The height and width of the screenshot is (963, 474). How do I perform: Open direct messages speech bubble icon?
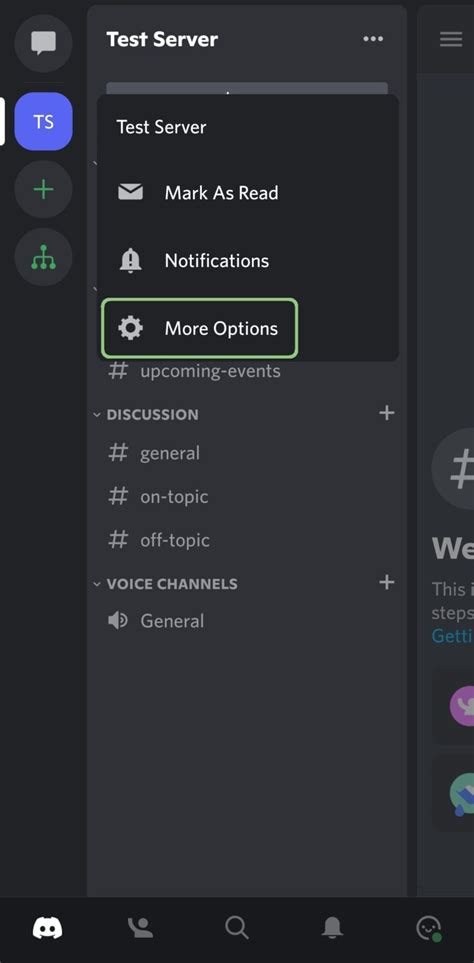[x=44, y=44]
